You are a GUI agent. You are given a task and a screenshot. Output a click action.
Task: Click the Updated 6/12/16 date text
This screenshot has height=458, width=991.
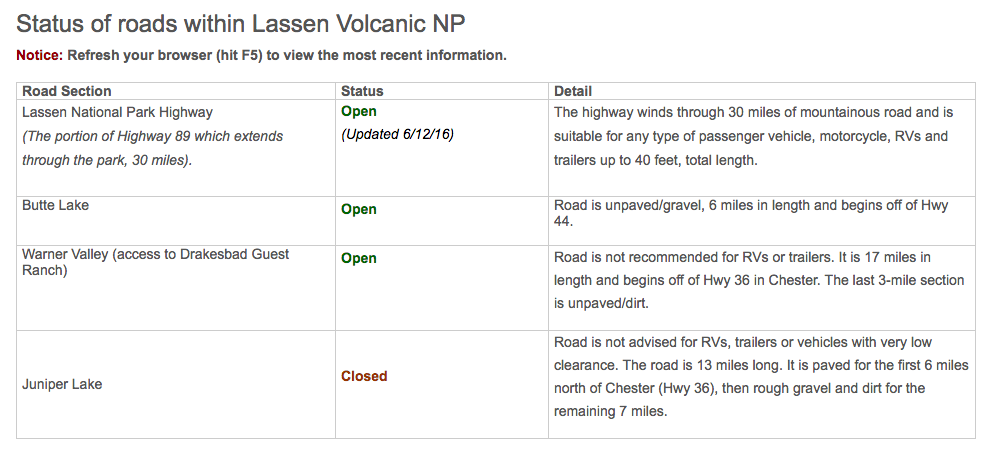click(398, 136)
